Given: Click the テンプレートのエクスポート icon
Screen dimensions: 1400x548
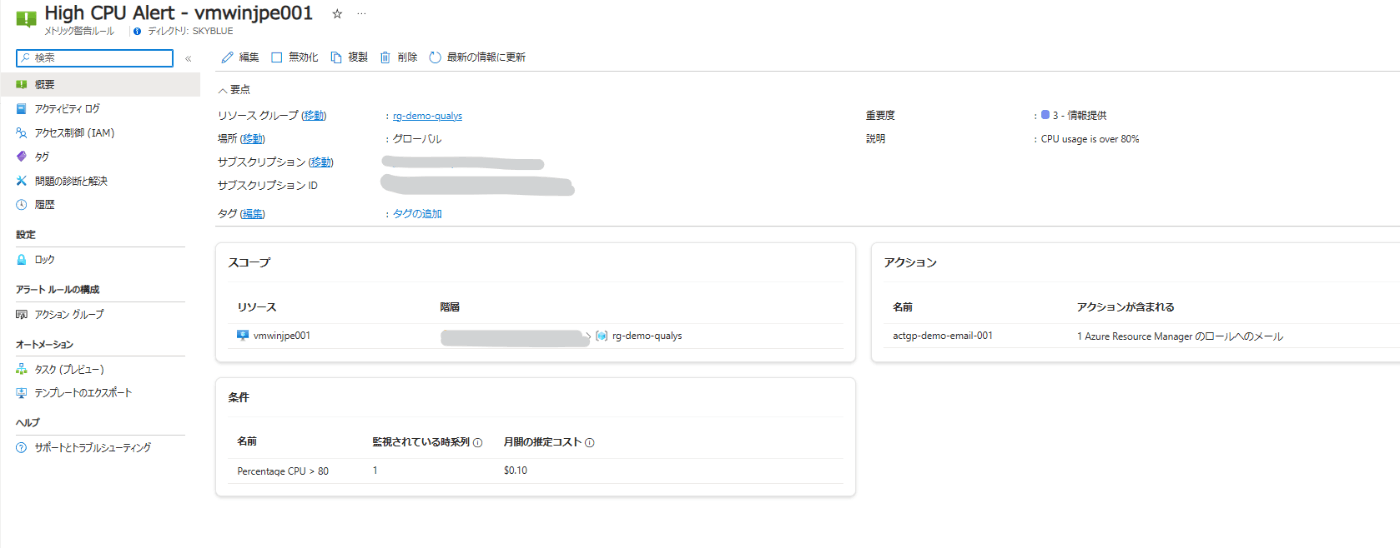Looking at the screenshot, I should (x=22, y=393).
